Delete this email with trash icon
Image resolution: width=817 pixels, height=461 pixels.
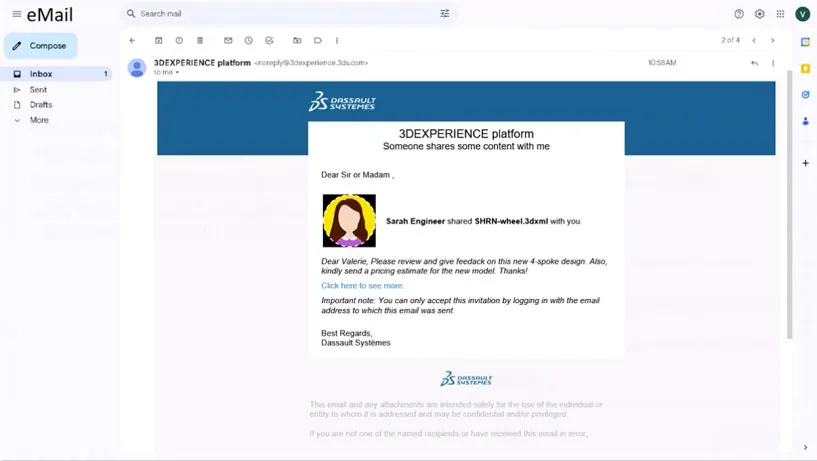[200, 40]
